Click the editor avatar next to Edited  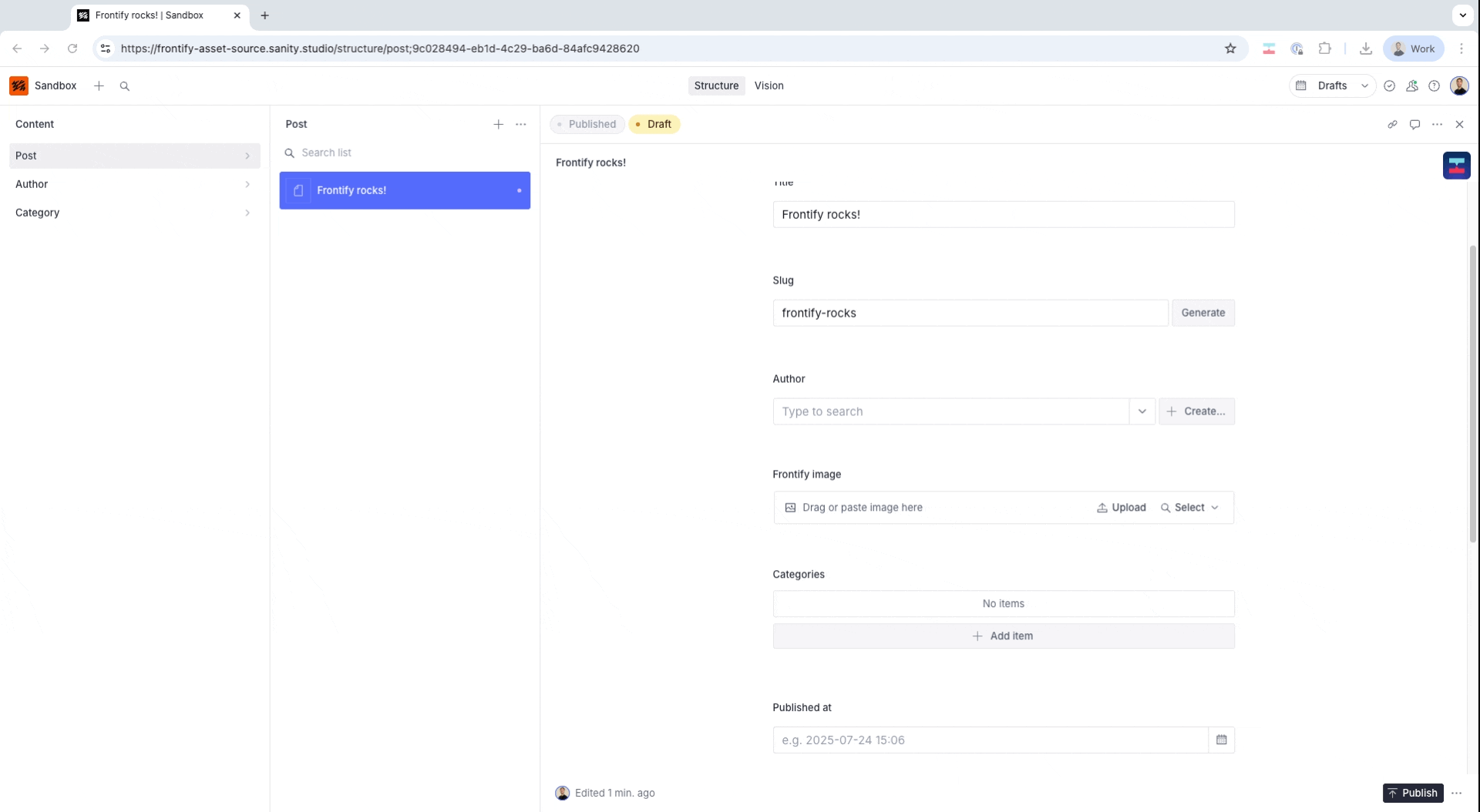[x=563, y=793]
